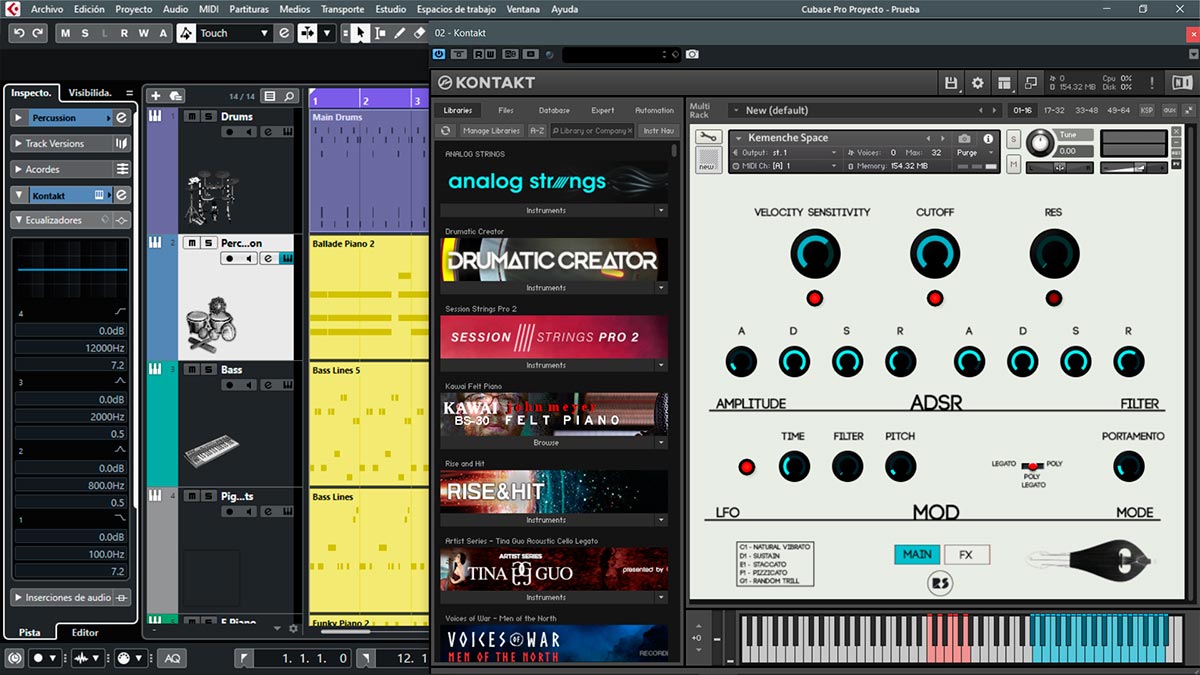Image resolution: width=1200 pixels, height=675 pixels.
Task: Click the MAIN page button
Action: click(x=917, y=554)
